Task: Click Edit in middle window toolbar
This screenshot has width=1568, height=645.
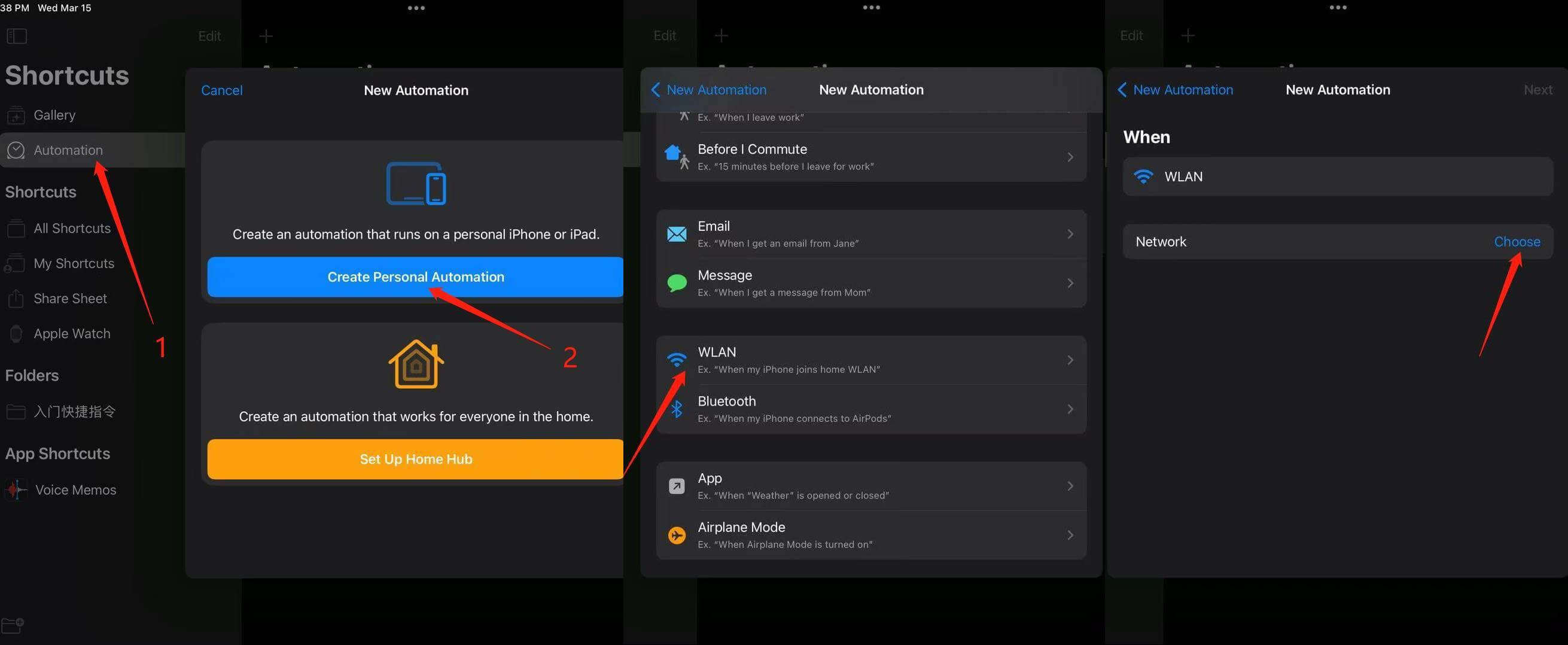Action: coord(665,36)
